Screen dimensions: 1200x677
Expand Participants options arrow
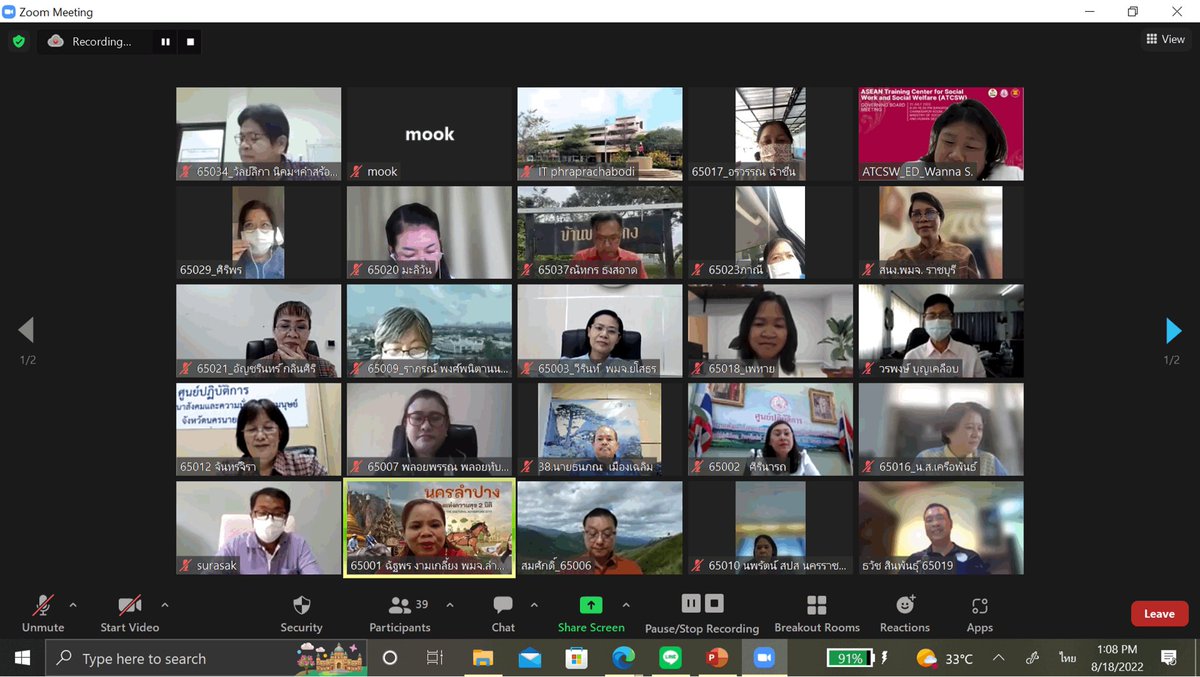(x=450, y=605)
